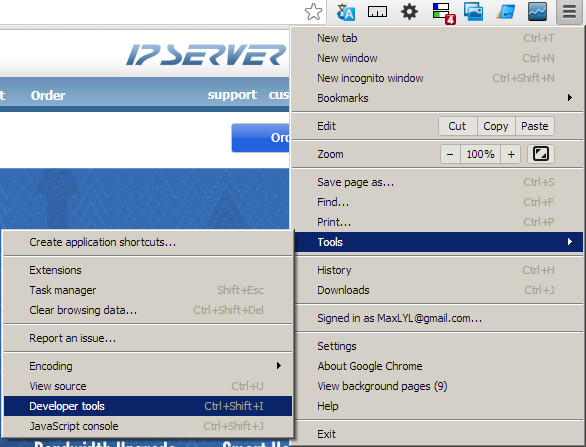Click the support link in site navigation
This screenshot has height=447, width=586.
pos(232,95)
